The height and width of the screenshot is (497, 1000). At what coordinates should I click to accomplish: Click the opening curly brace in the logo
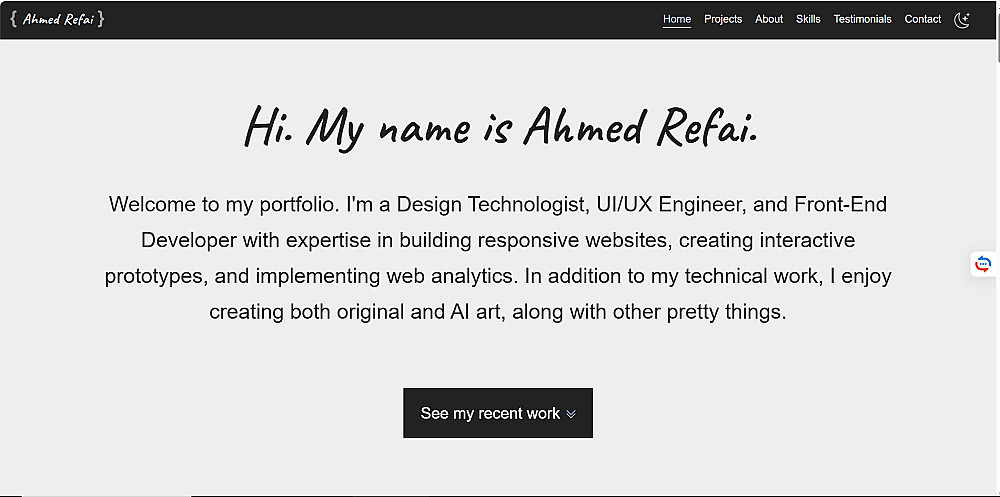pyautogui.click(x=13, y=19)
